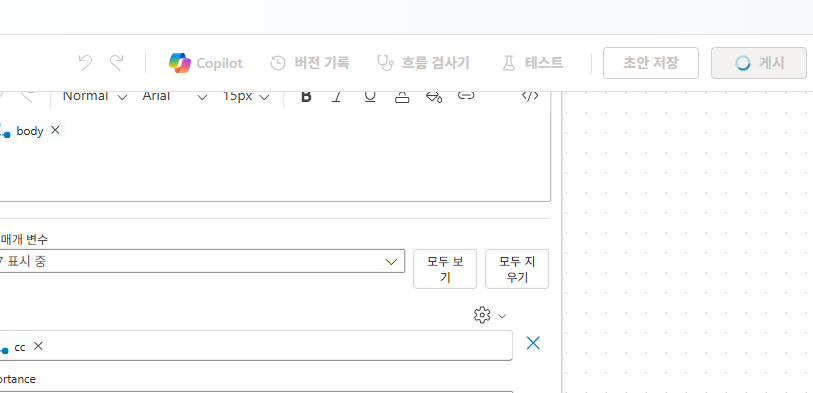Image resolution: width=813 pixels, height=393 pixels.
Task: Toggle underline formatting in editor
Action: [370, 96]
